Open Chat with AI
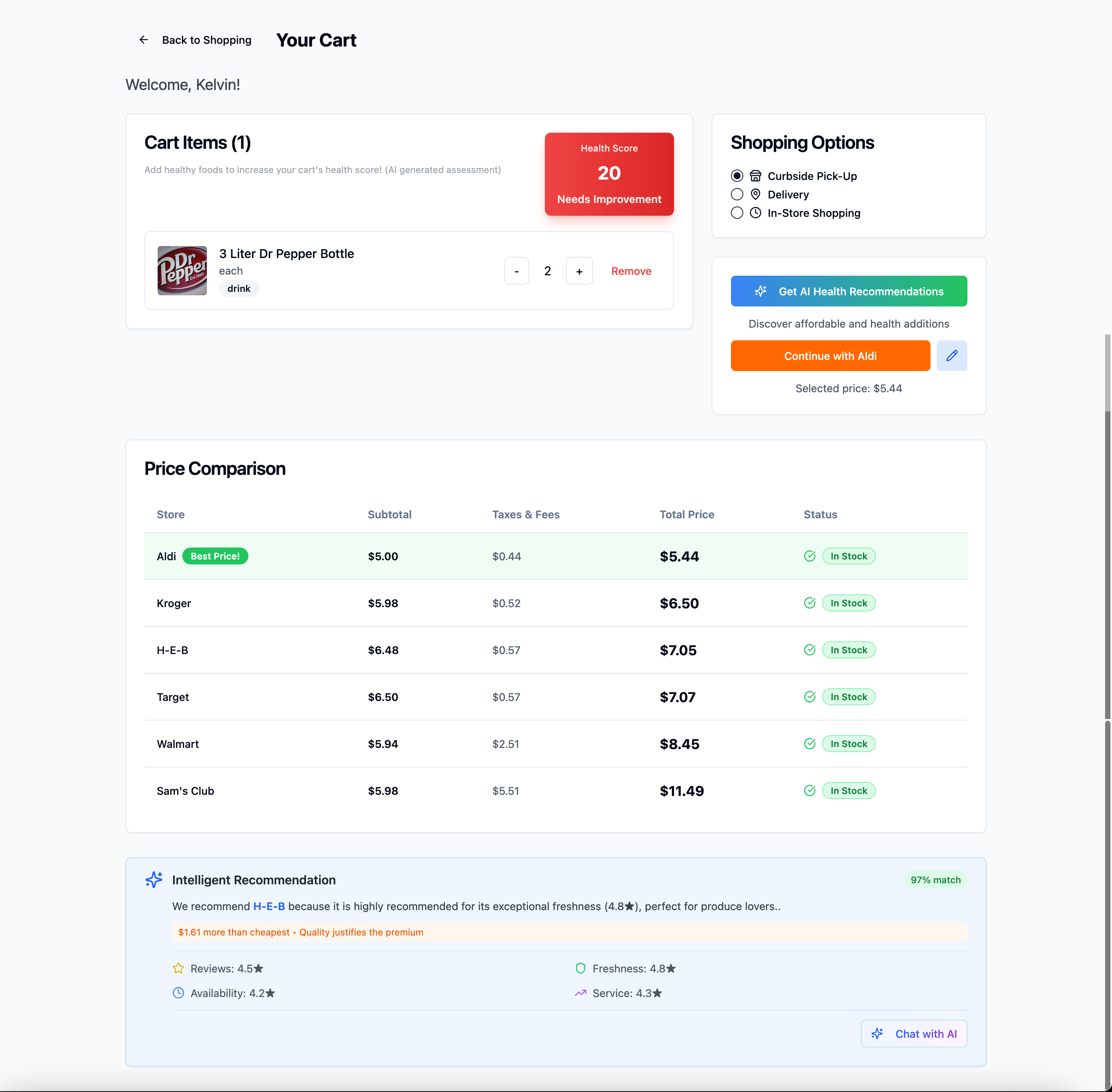Viewport: 1112px width, 1092px height. (x=914, y=1034)
